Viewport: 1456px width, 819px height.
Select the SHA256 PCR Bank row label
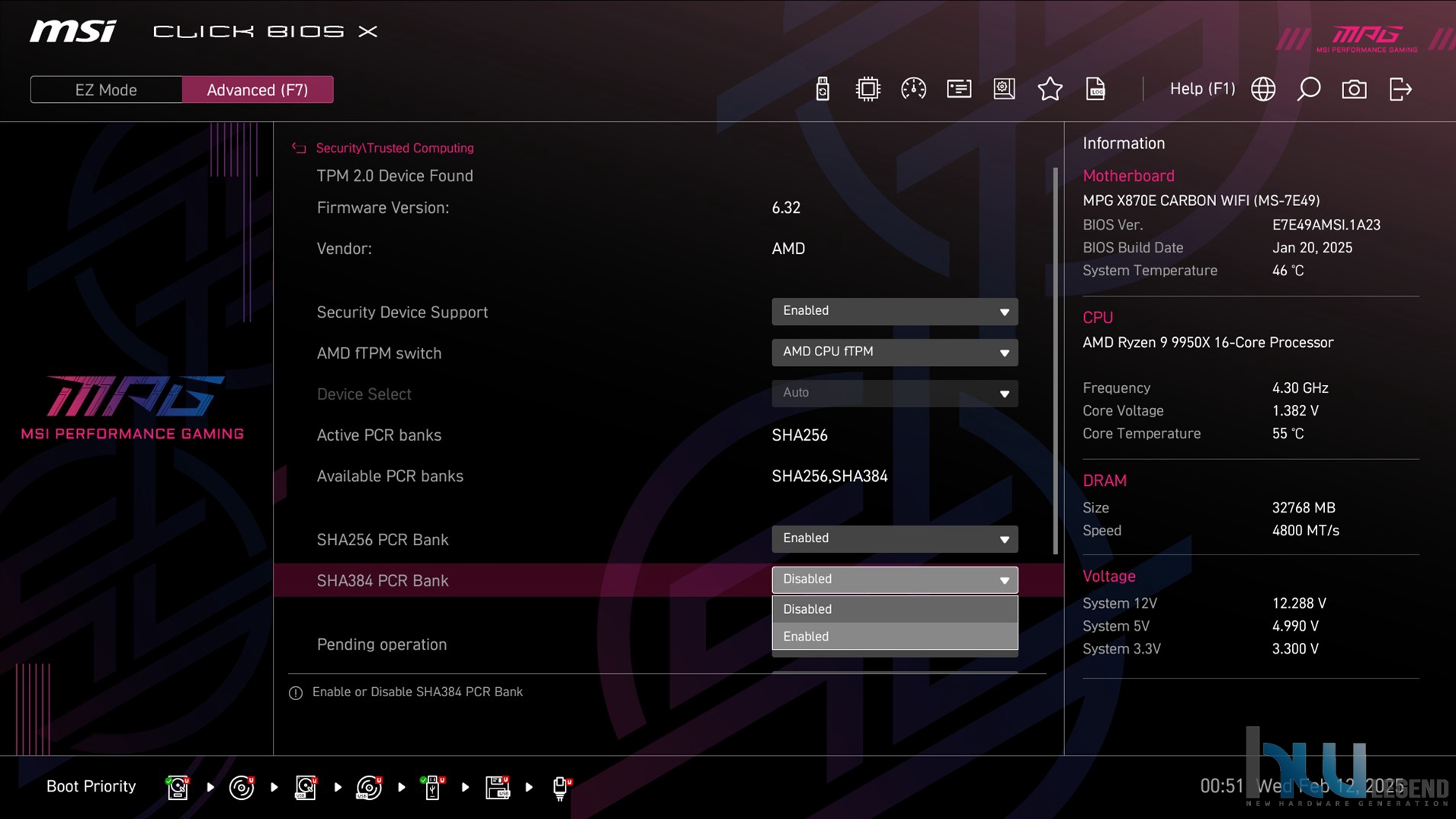coord(383,540)
